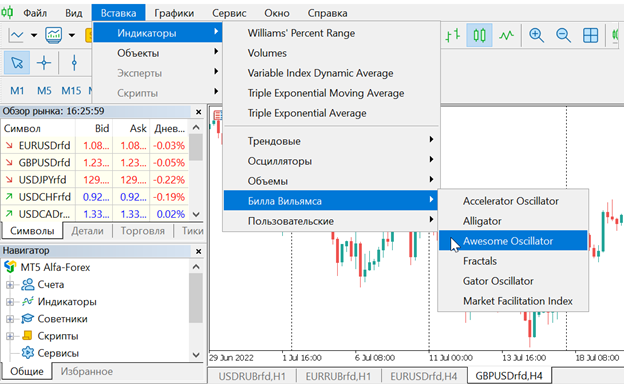Select the crosshair tool
Image resolution: width=624 pixels, height=384 pixels.
44,63
